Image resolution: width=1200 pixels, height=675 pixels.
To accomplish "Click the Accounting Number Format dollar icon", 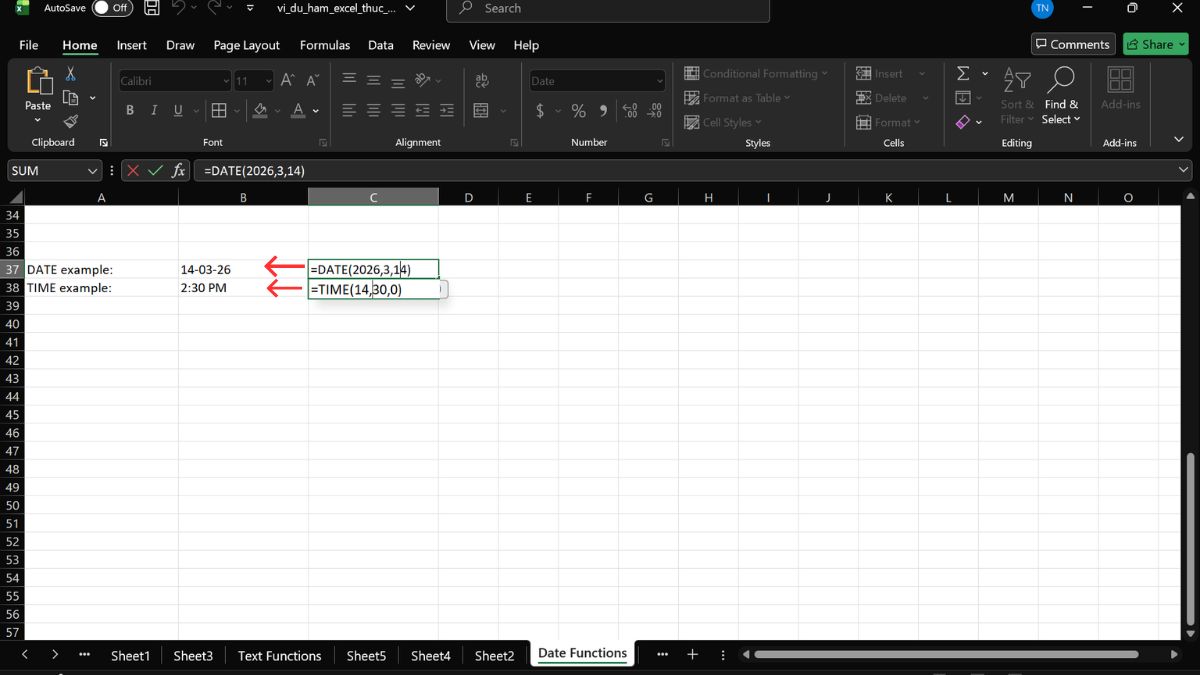I will click(x=540, y=111).
